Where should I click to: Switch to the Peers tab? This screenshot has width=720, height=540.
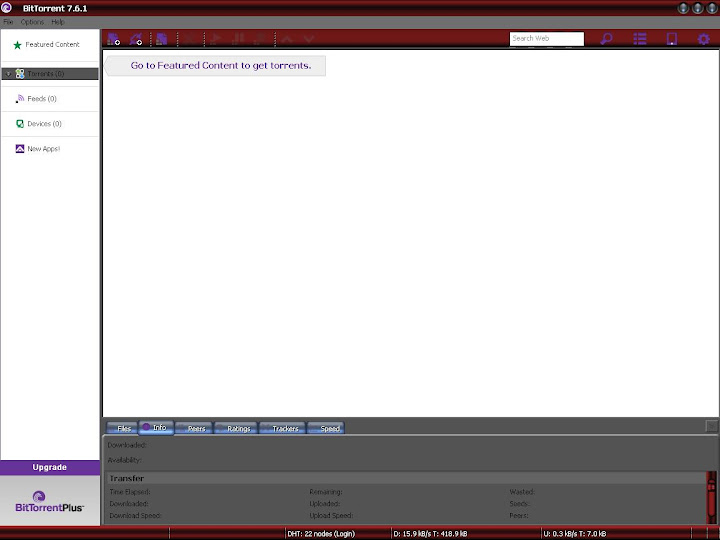(194, 428)
